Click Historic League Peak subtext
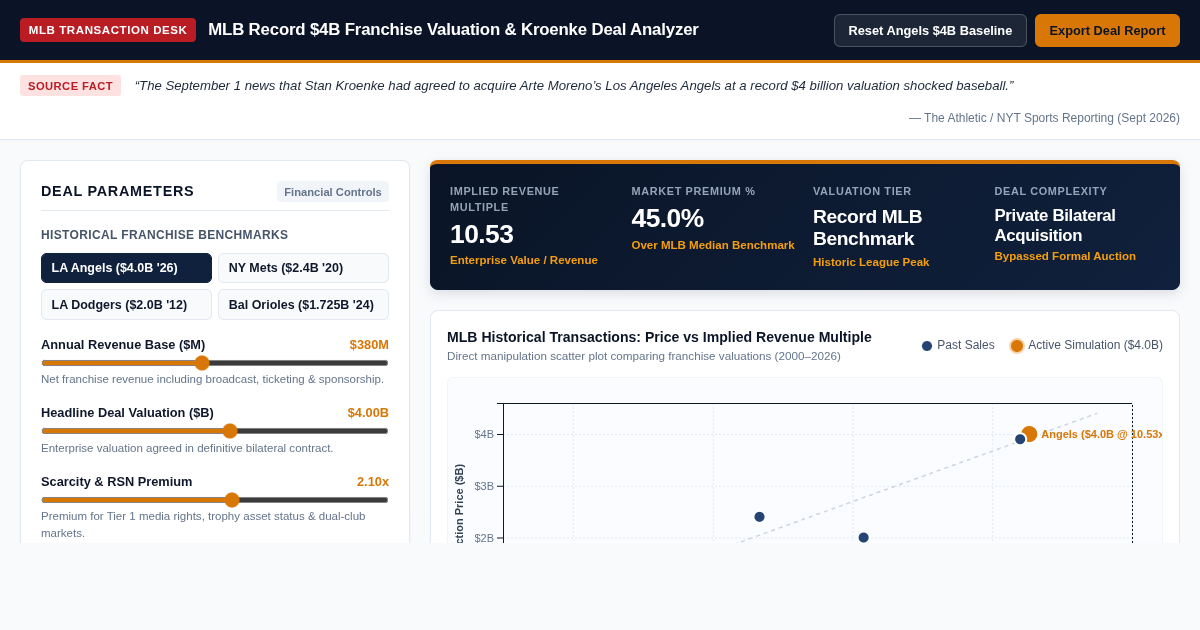Screen dimensions: 1200x630 pyautogui.click(x=871, y=262)
